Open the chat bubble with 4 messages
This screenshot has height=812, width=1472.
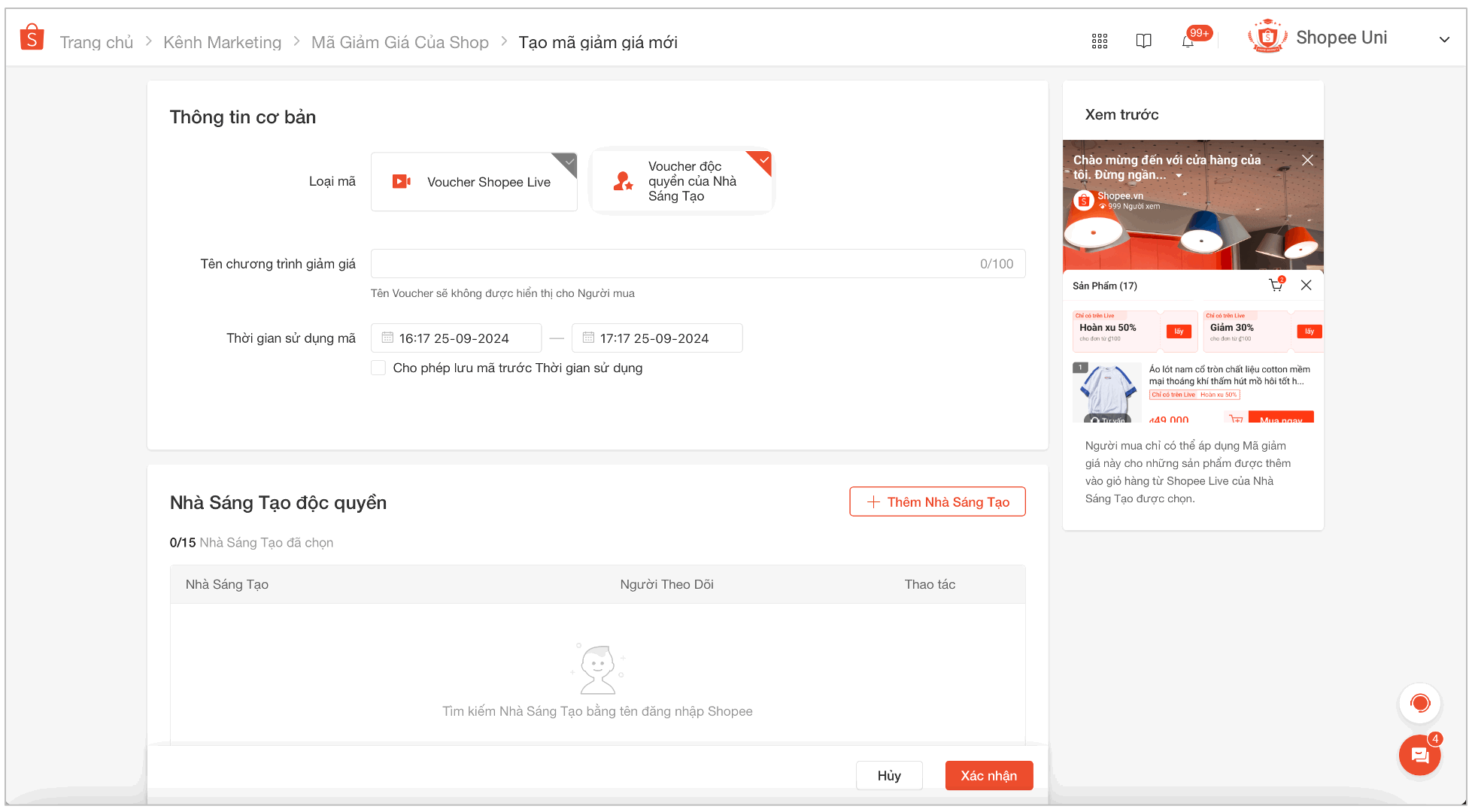[x=1420, y=755]
